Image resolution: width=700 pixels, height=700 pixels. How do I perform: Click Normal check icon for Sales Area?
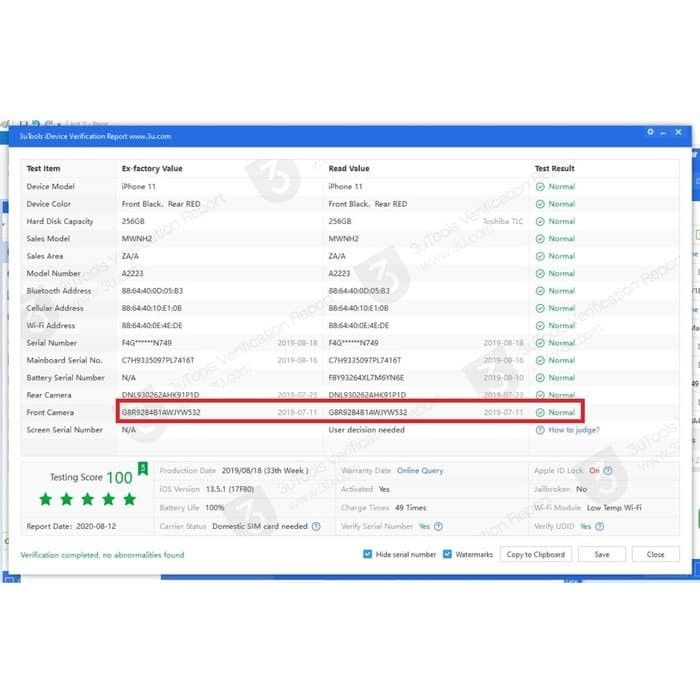point(540,256)
